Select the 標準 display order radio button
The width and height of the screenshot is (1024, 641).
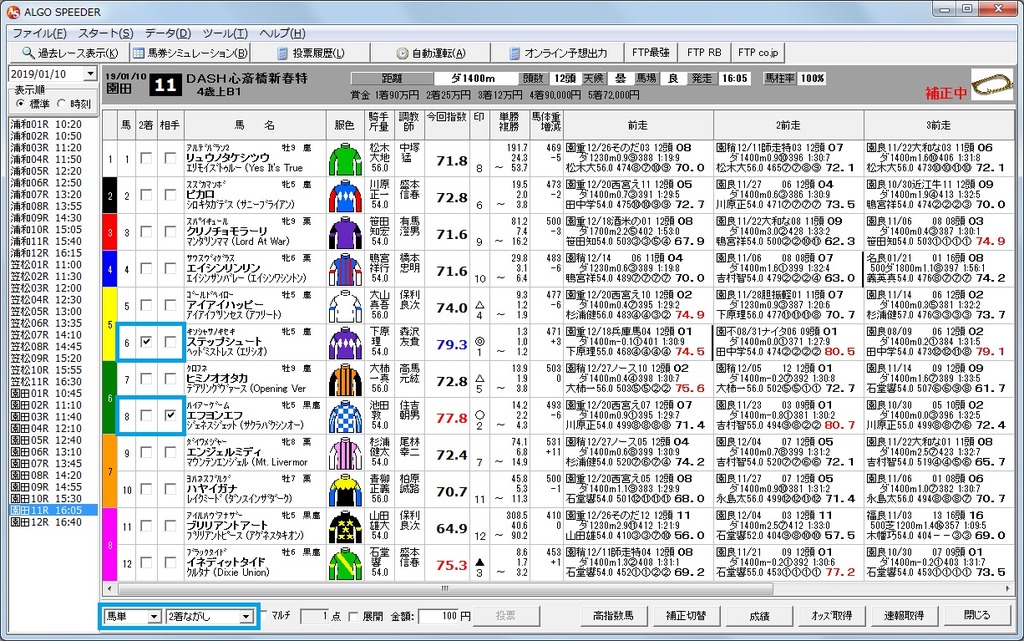pyautogui.click(x=20, y=104)
